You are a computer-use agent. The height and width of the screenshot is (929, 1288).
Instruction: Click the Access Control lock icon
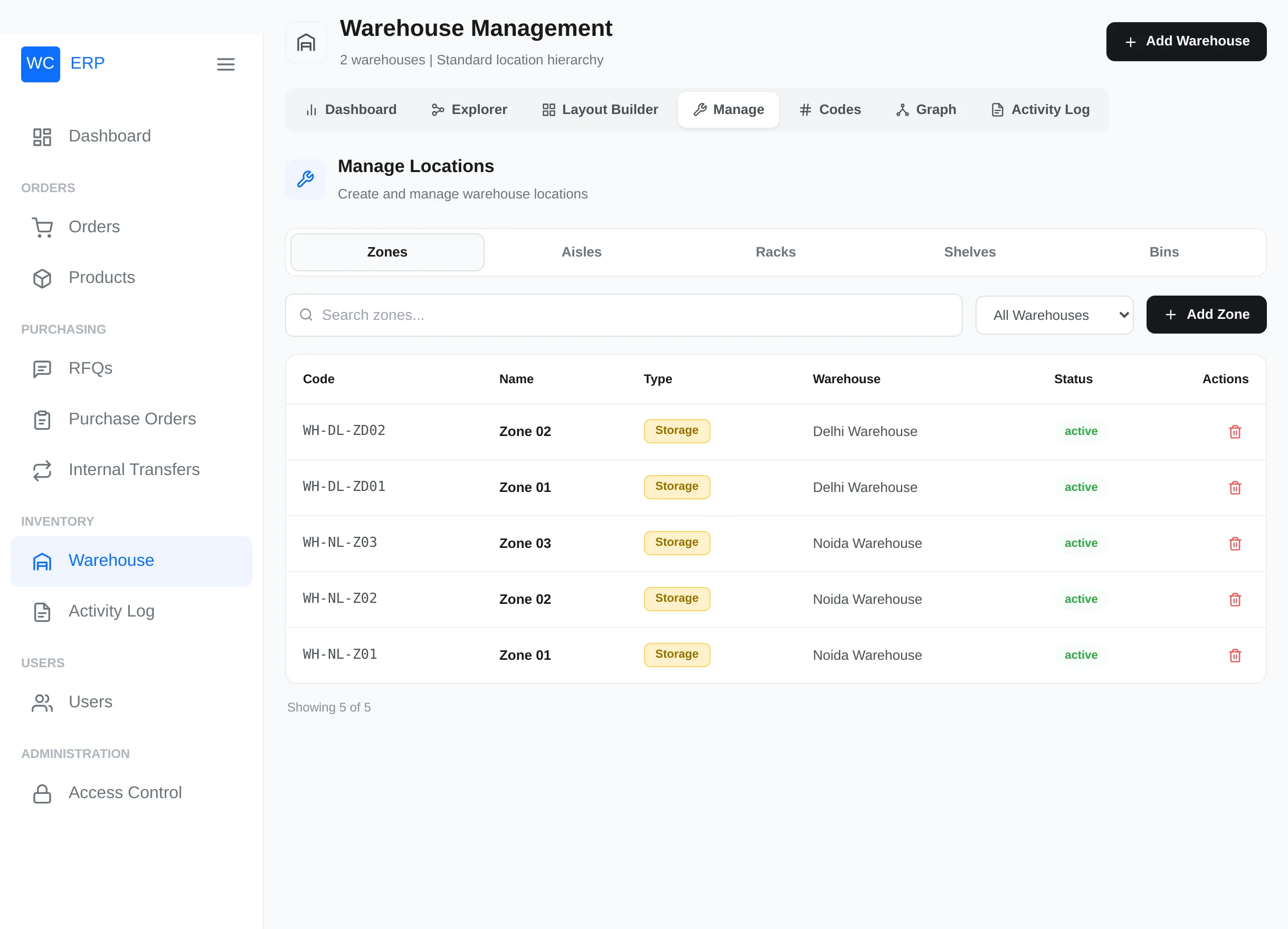42,793
